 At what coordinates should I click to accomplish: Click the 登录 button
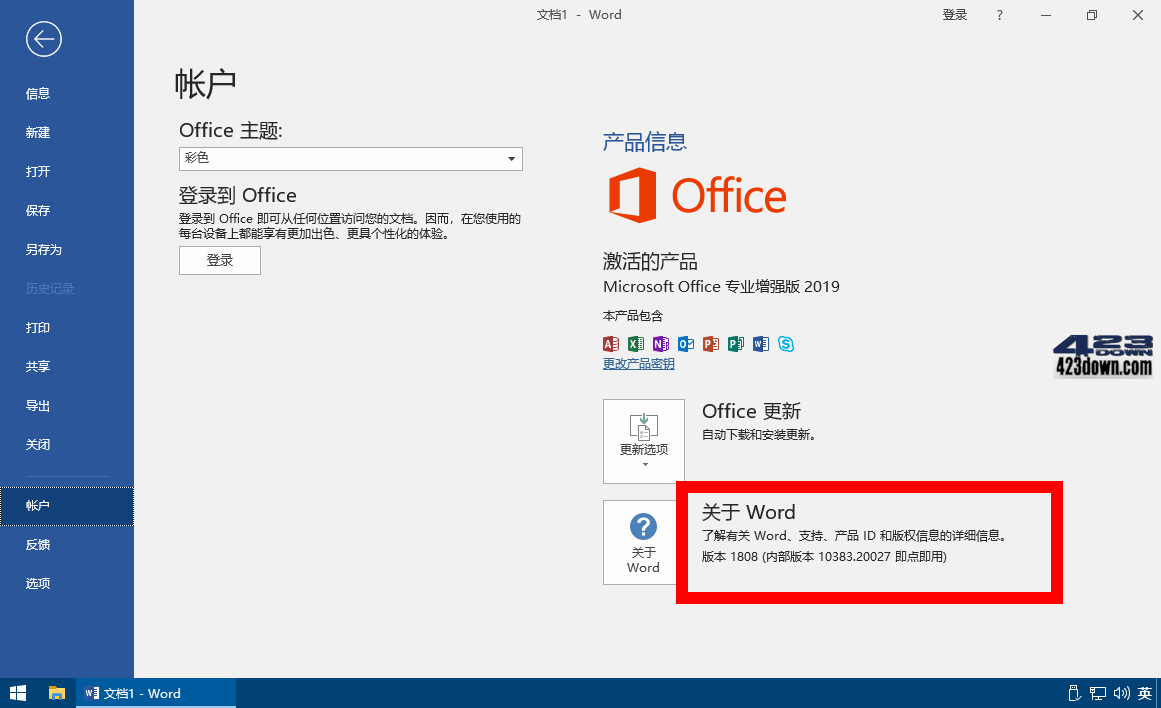pyautogui.click(x=219, y=260)
